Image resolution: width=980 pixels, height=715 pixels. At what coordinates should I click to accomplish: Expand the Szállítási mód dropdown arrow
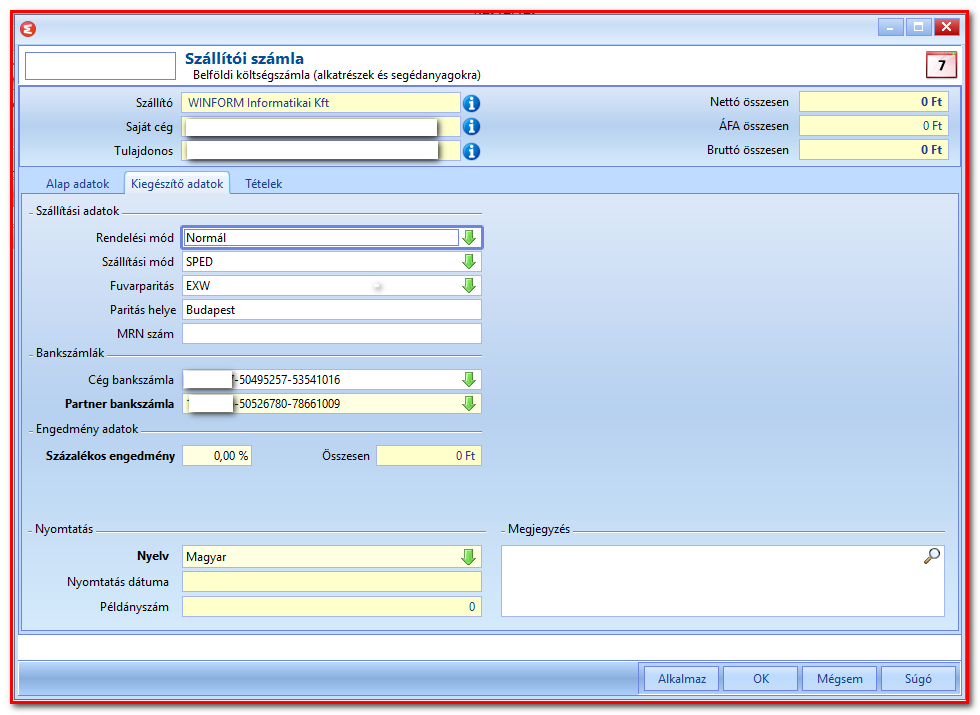469,262
